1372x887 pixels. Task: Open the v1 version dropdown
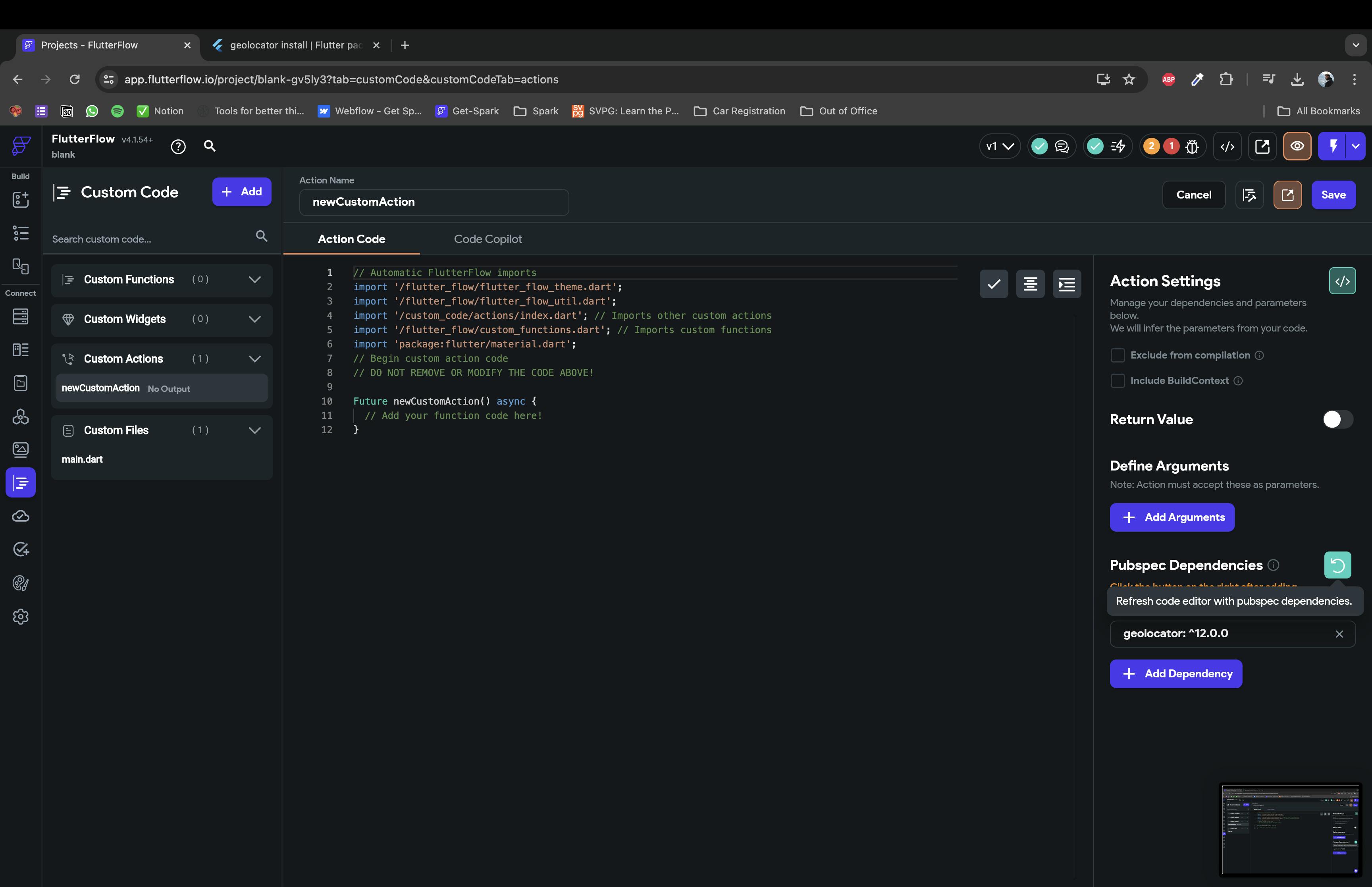click(x=999, y=146)
